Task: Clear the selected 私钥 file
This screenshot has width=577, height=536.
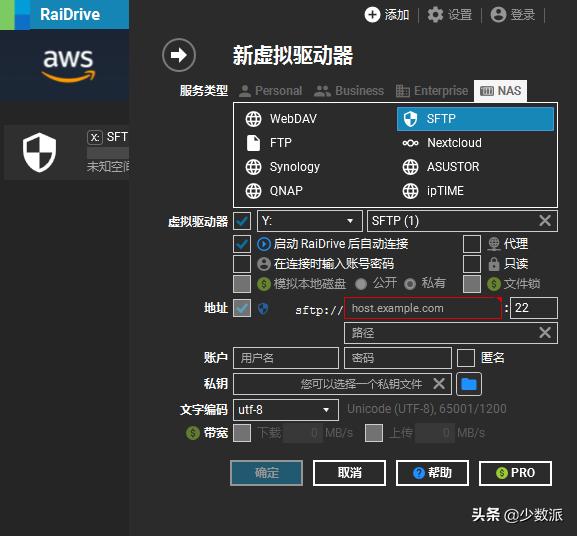Action: (439, 384)
